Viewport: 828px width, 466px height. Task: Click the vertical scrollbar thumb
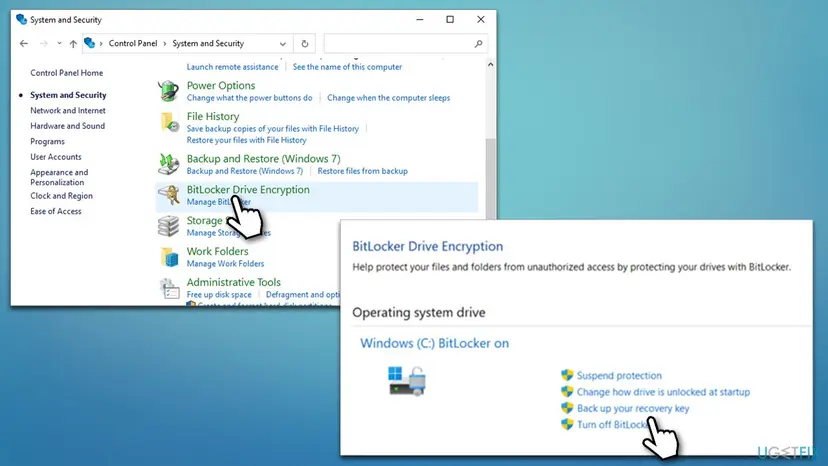(491, 179)
